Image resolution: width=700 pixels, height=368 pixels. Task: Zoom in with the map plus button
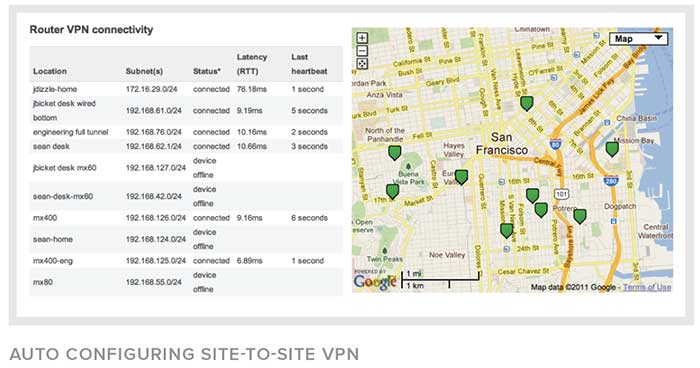pos(362,38)
